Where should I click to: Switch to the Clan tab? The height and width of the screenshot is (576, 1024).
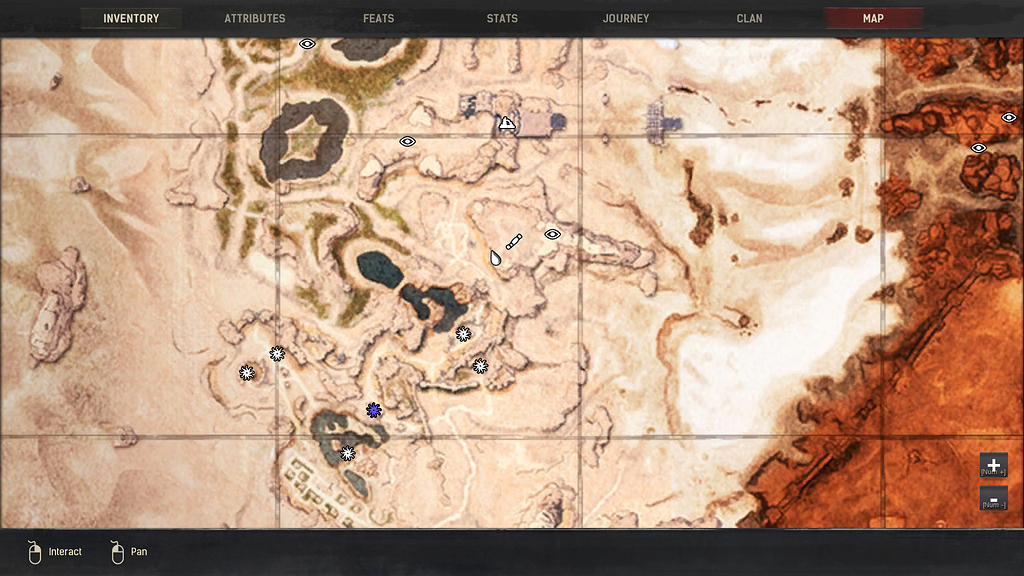749,17
